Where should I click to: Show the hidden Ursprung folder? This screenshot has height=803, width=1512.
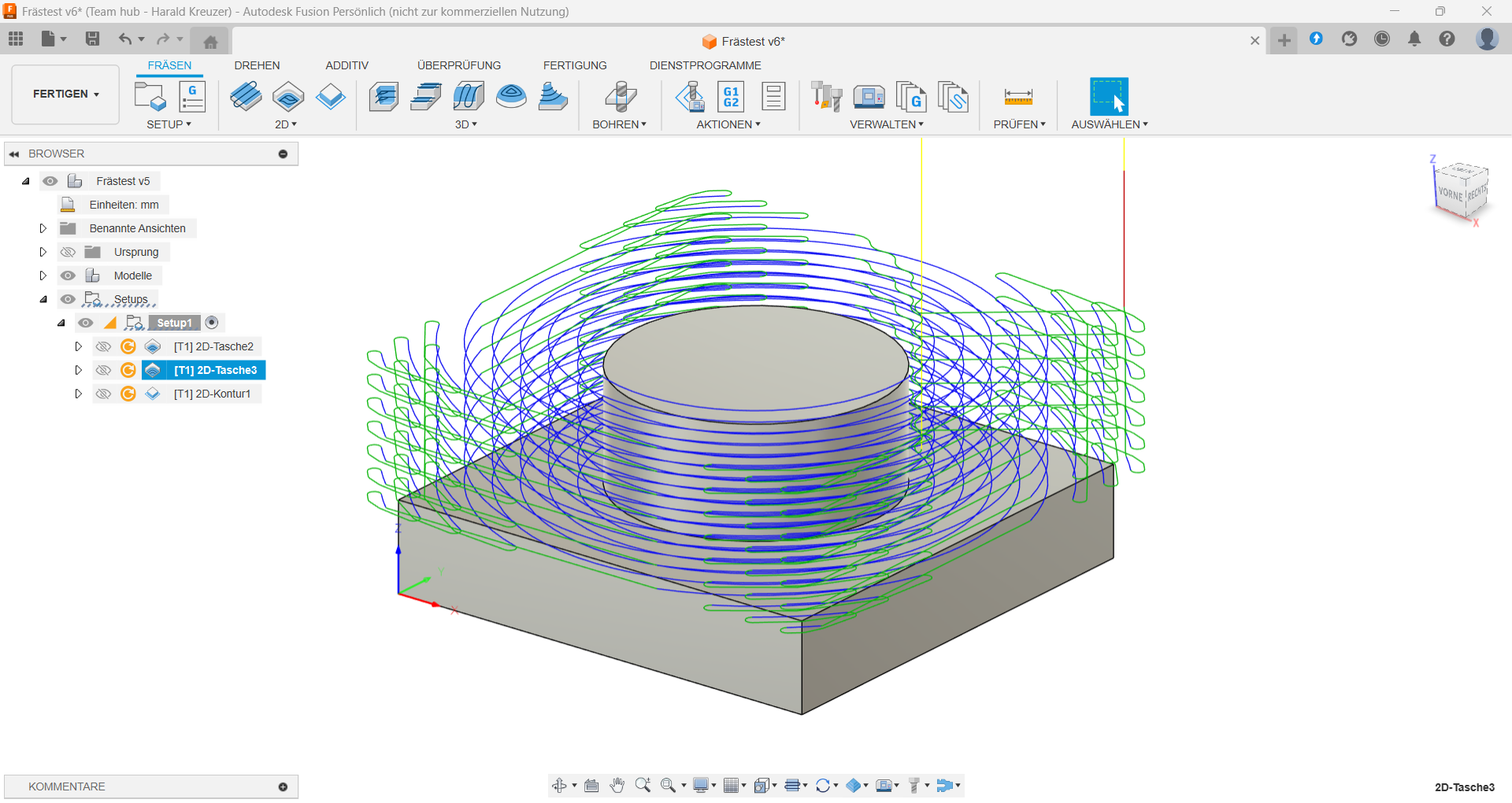tap(68, 252)
